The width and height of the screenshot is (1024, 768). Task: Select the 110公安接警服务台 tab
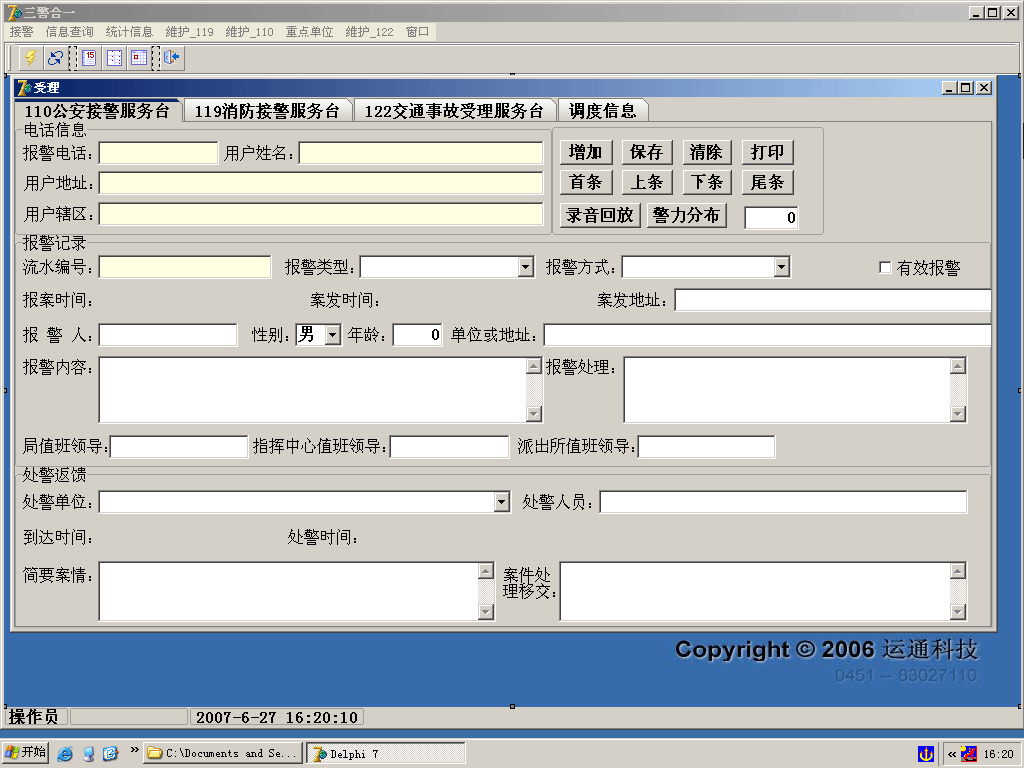97,110
